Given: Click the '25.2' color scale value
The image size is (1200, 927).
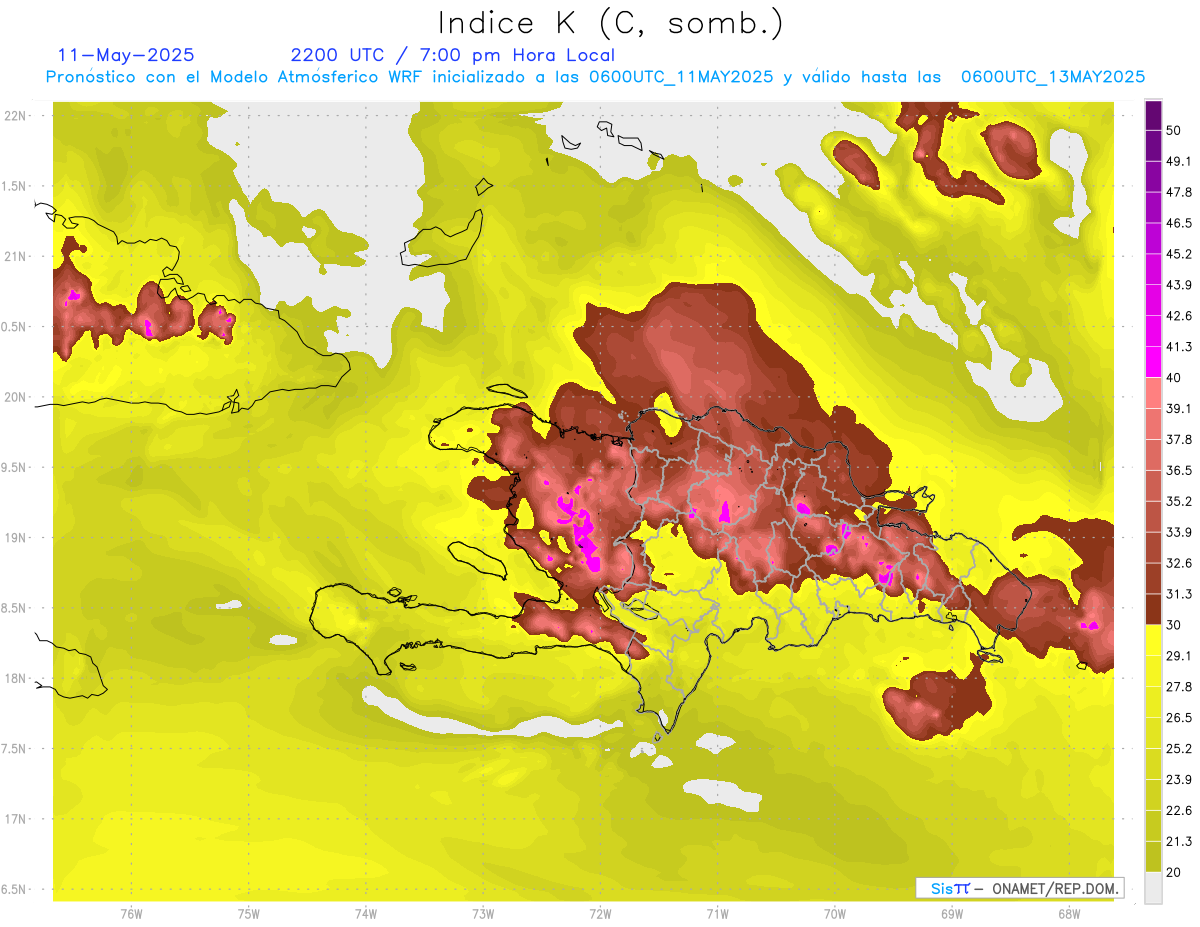Looking at the screenshot, I should click(1179, 749).
